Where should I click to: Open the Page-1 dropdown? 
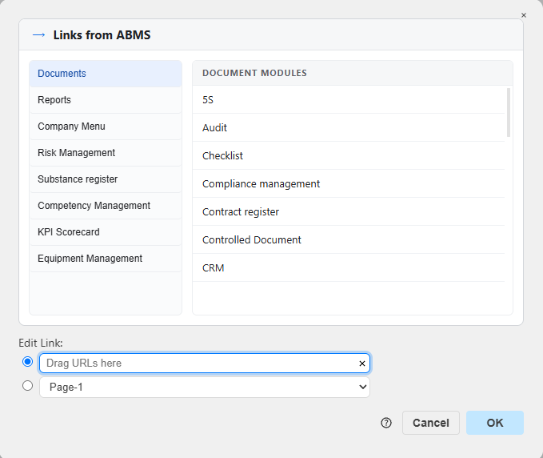tap(204, 387)
